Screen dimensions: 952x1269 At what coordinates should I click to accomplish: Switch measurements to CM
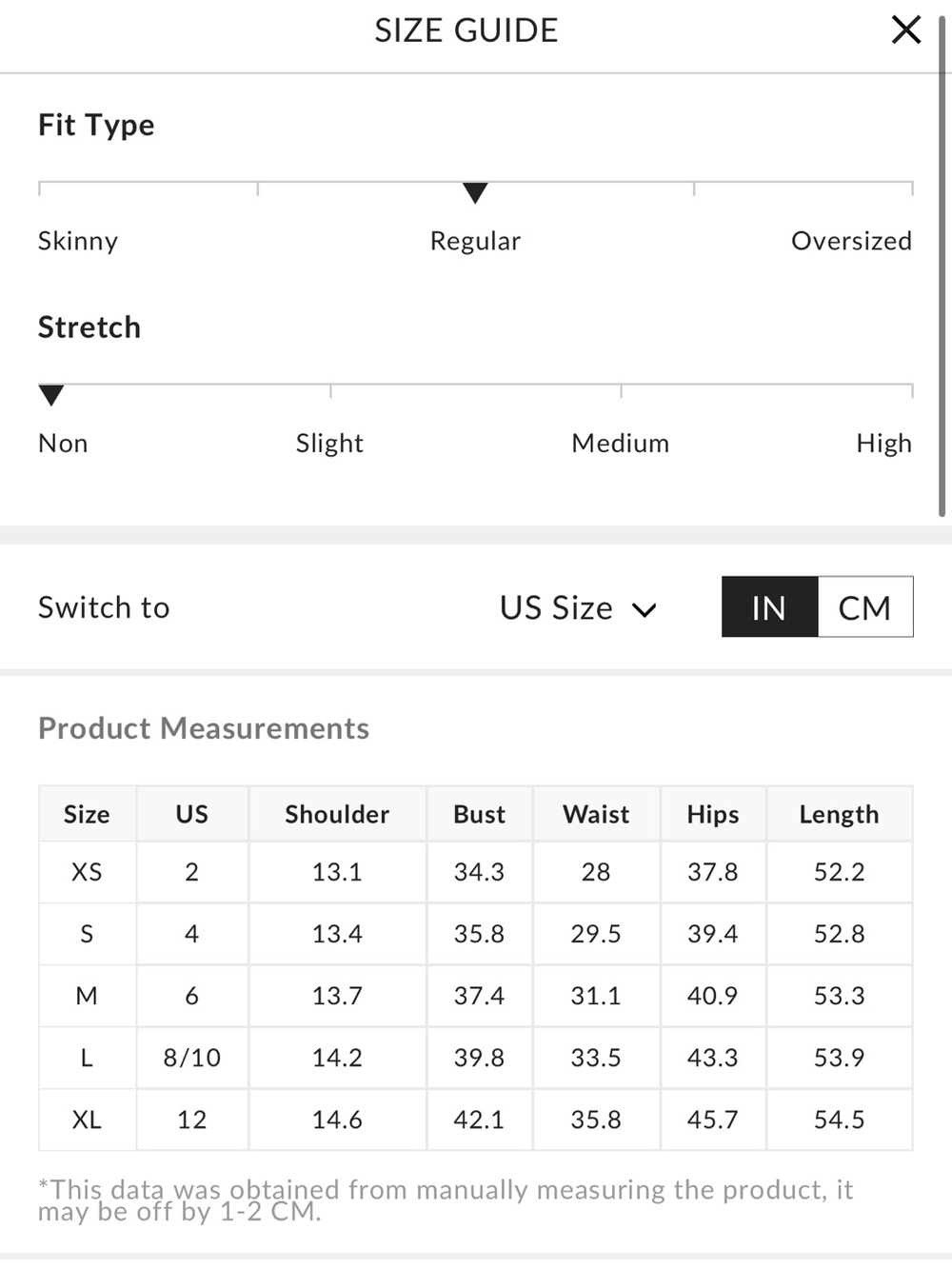click(x=865, y=606)
